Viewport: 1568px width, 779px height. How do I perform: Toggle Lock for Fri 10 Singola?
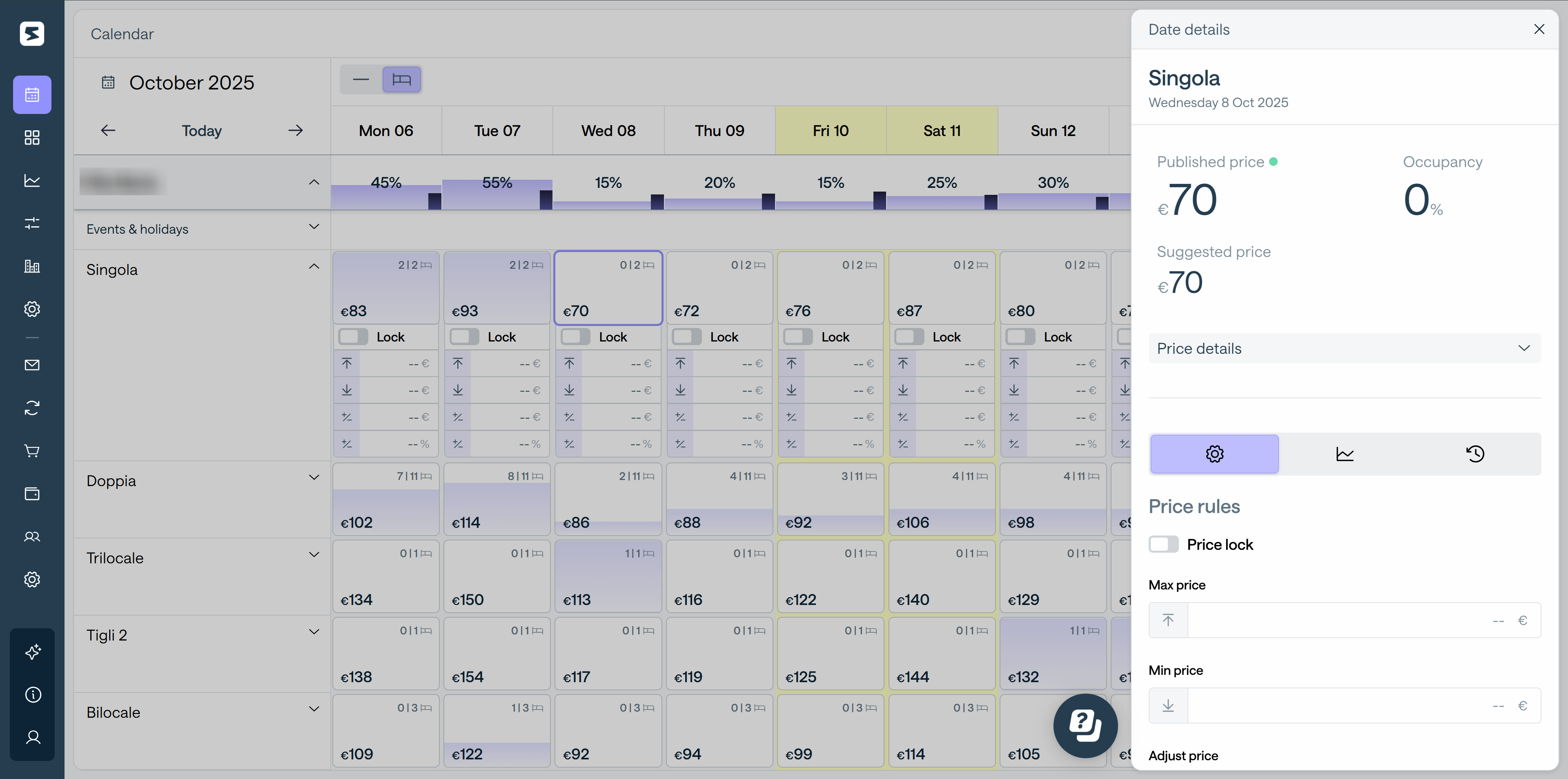798,337
